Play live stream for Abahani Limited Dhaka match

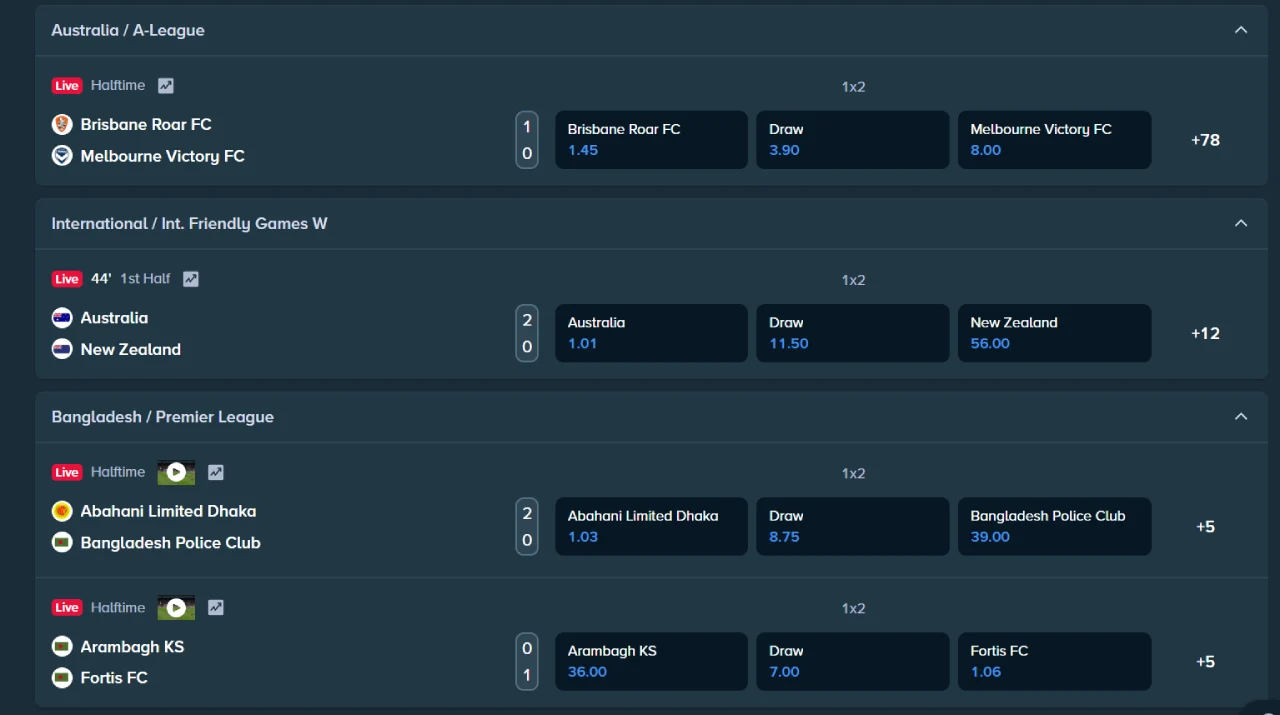pos(176,472)
